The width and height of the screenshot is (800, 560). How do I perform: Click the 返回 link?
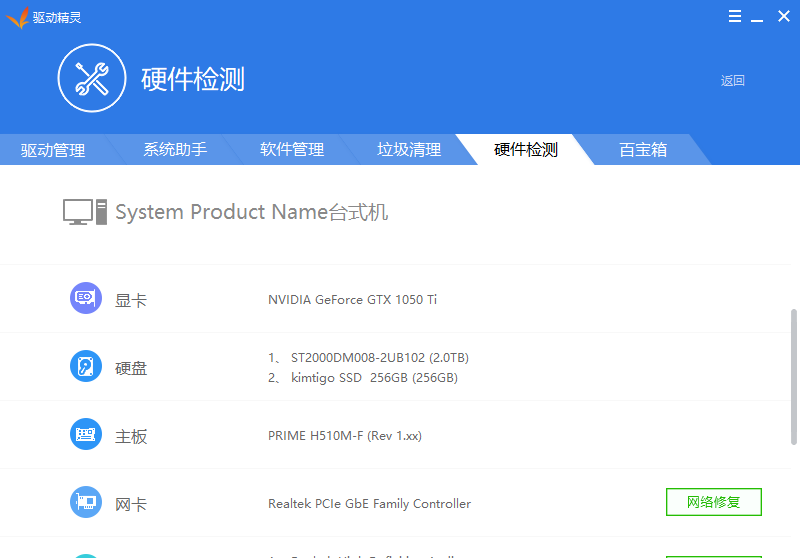[733, 81]
